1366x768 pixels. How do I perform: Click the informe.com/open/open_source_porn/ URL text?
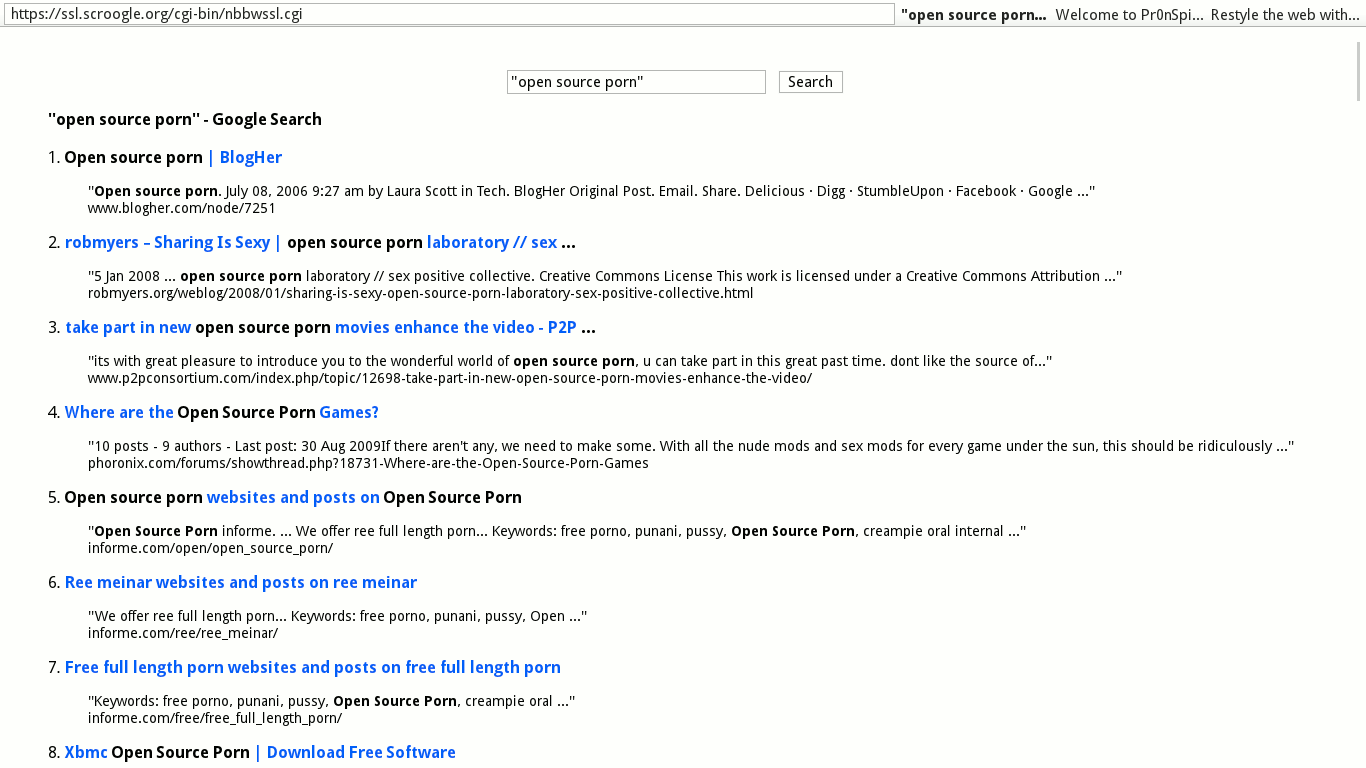211,548
